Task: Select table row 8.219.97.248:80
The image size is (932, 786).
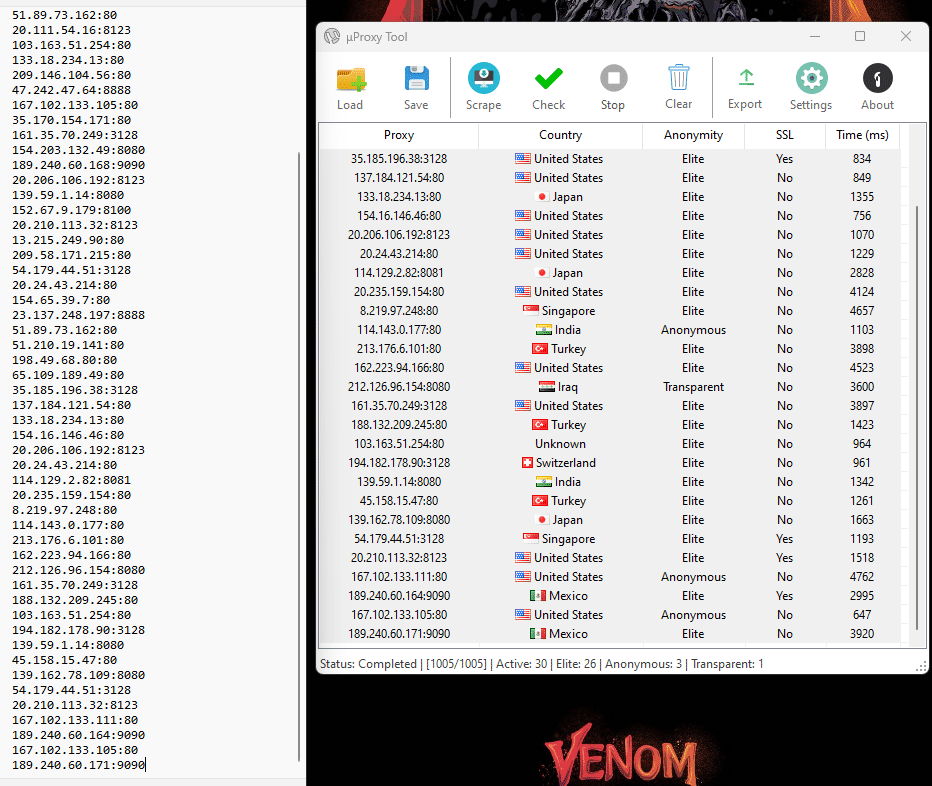Action: click(x=610, y=311)
